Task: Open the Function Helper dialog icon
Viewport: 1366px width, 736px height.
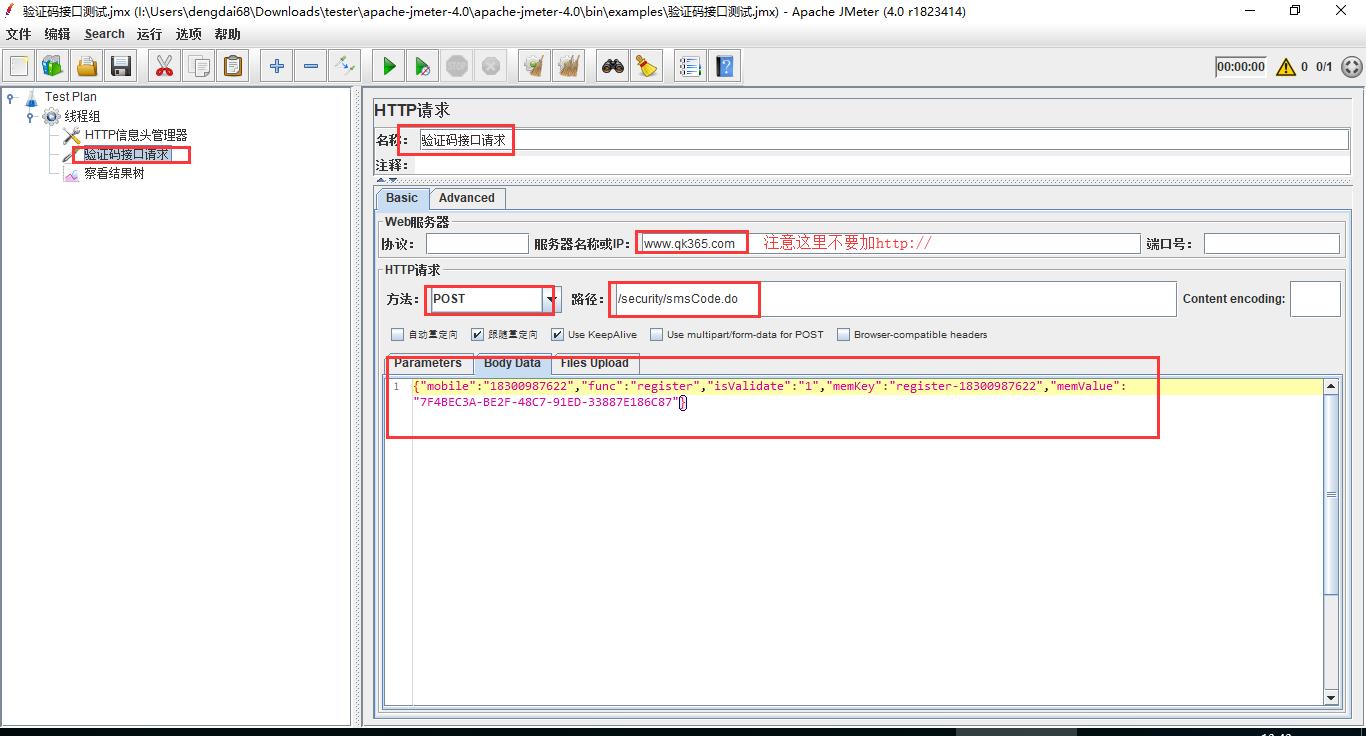Action: click(690, 66)
